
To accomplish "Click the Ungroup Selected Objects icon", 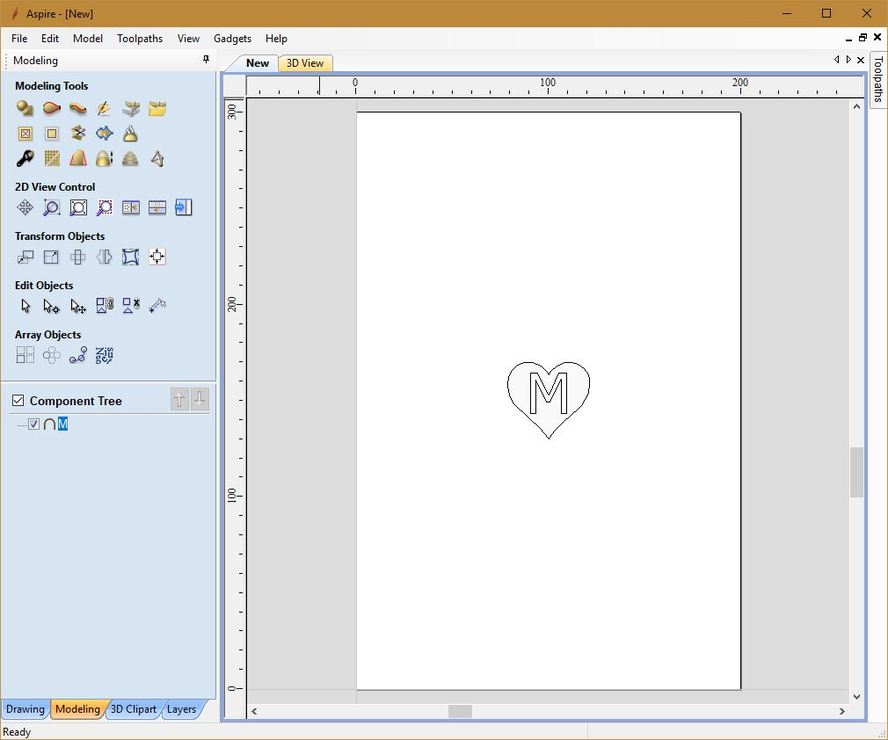I will click(131, 306).
